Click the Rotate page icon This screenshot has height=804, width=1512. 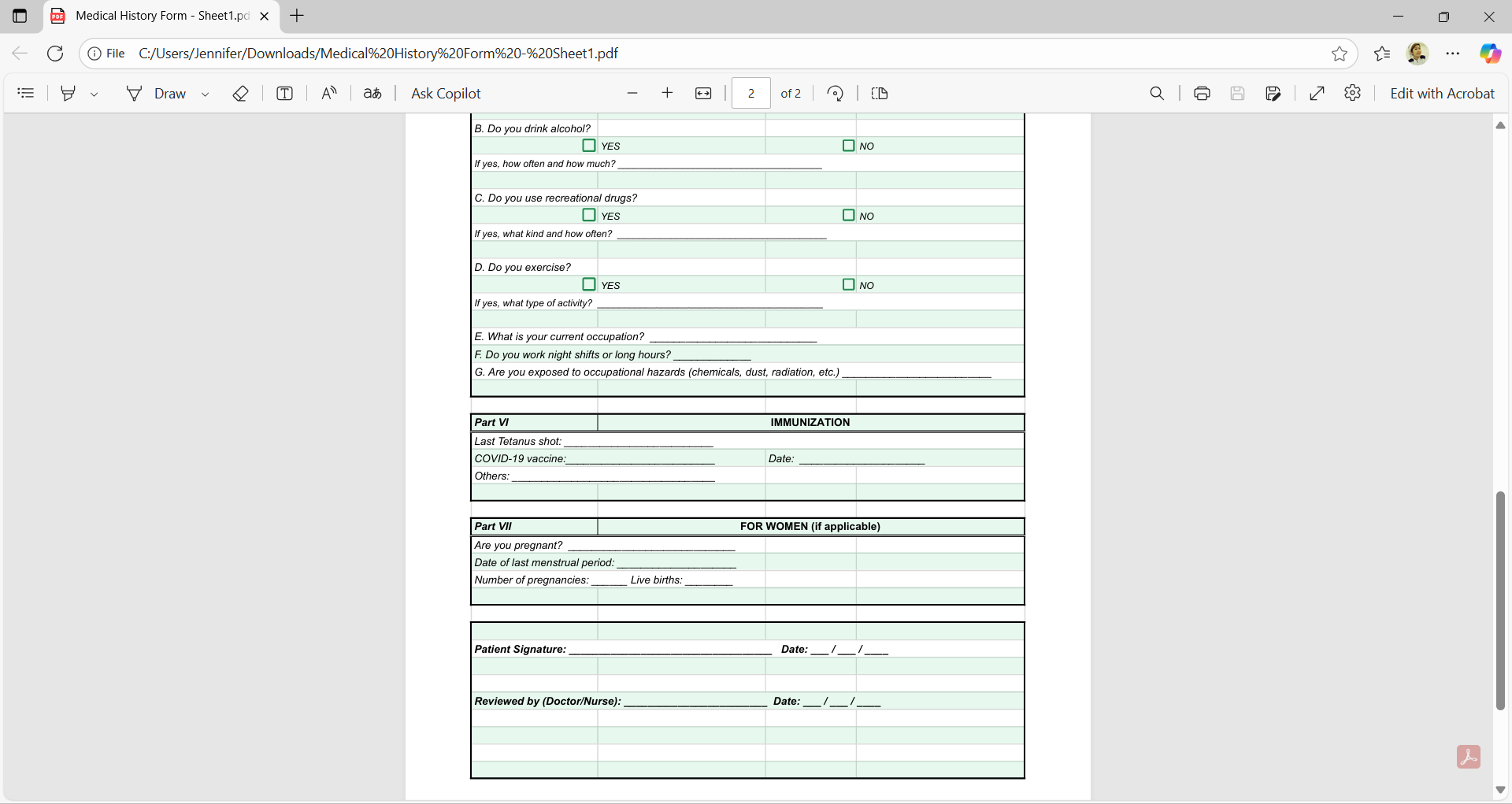click(836, 94)
